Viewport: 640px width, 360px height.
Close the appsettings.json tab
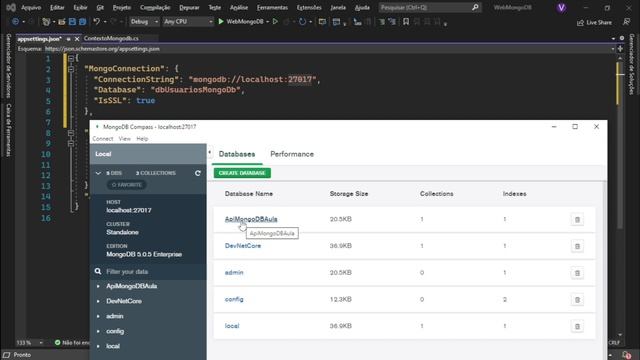tap(77, 39)
